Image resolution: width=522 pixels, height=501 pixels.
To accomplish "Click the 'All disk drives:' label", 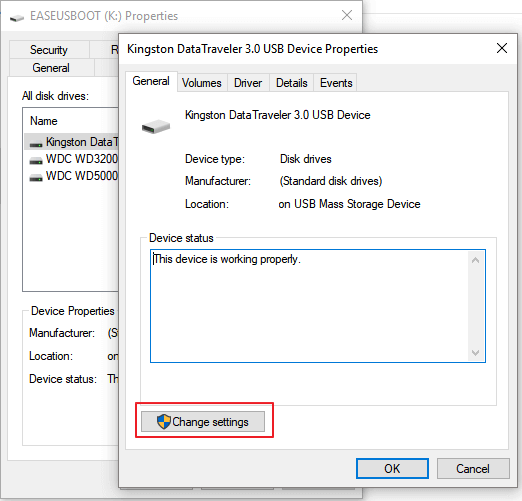I will pos(55,96).
